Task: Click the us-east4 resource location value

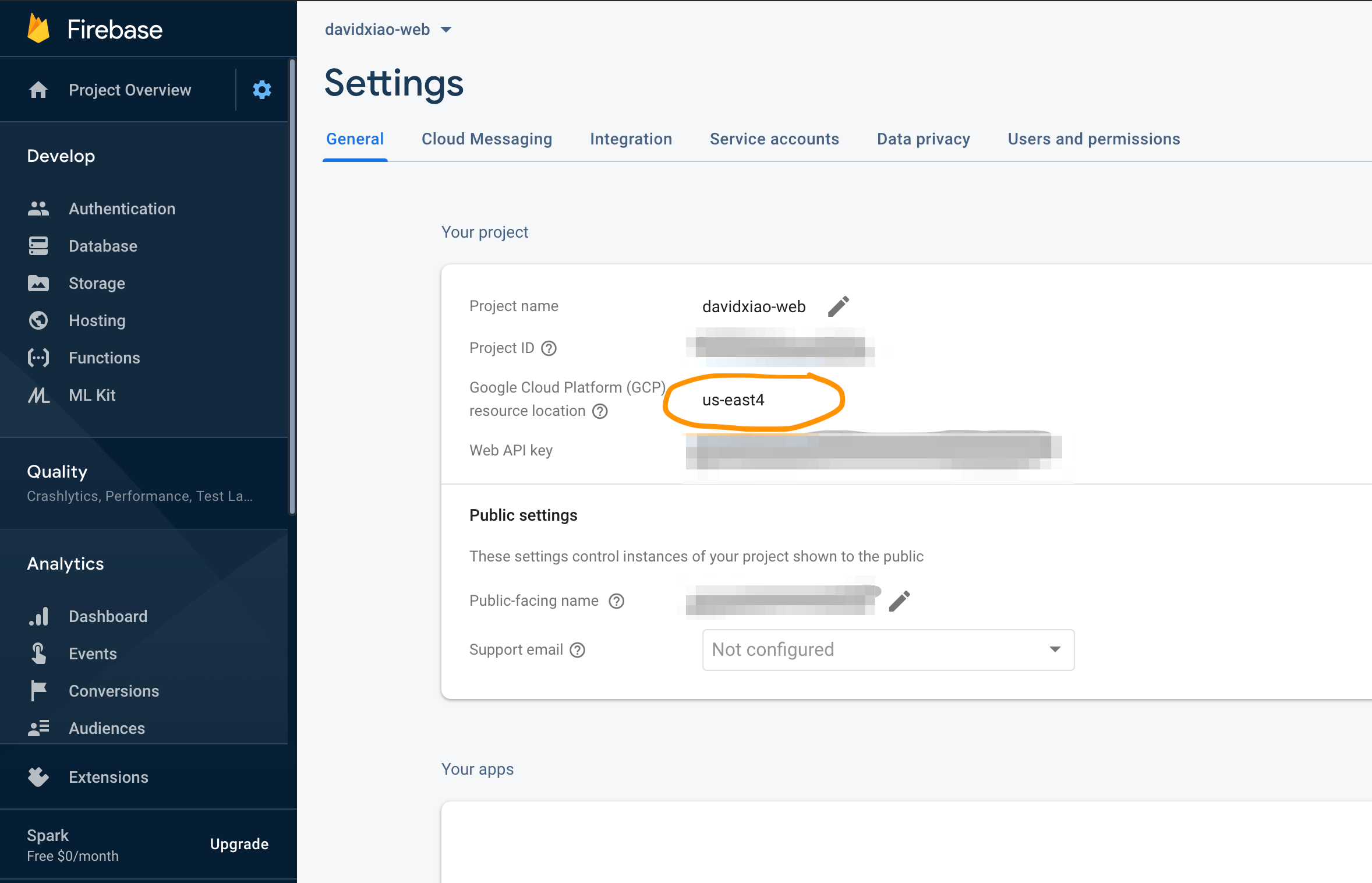Action: pos(733,400)
